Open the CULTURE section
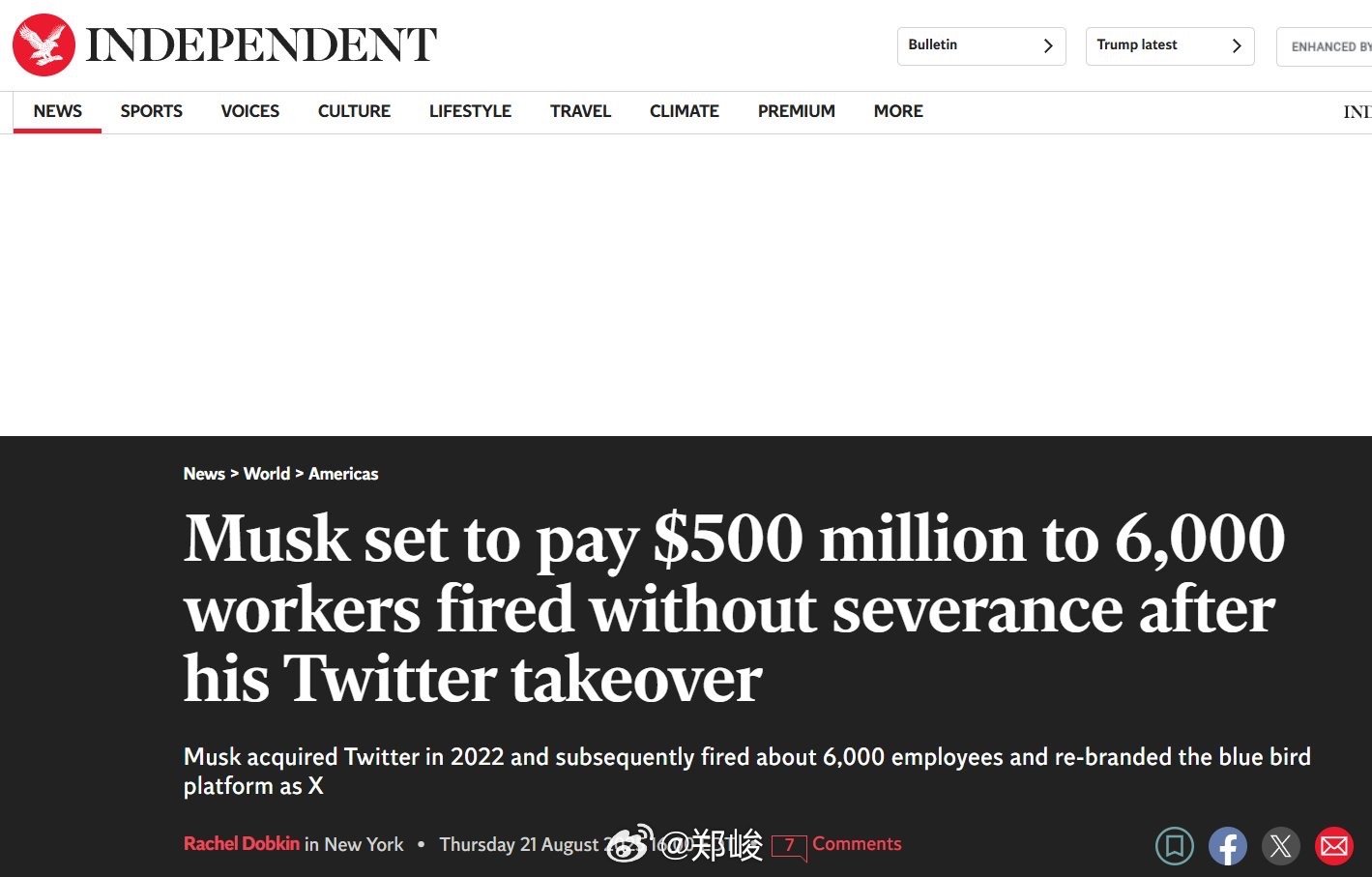The height and width of the screenshot is (877, 1372). coord(354,111)
